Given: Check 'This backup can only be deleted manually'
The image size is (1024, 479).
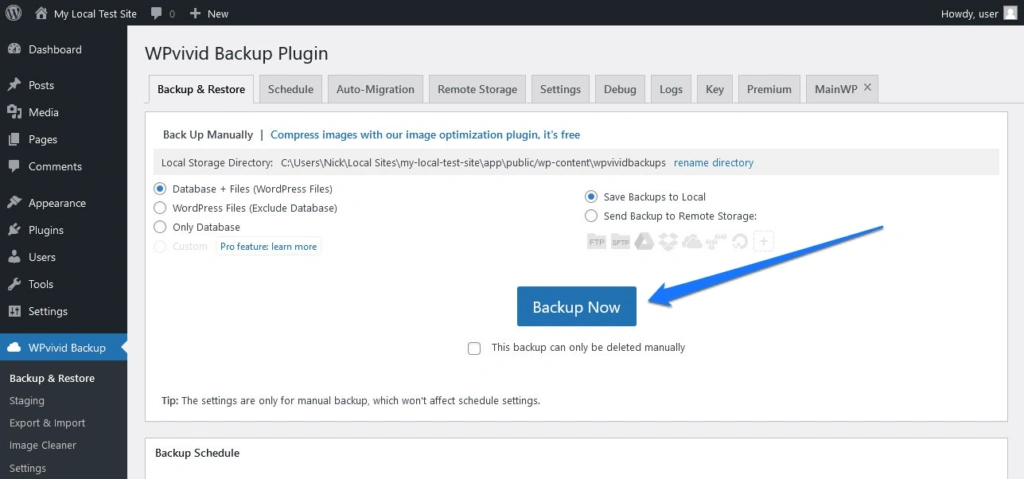Looking at the screenshot, I should [474, 348].
